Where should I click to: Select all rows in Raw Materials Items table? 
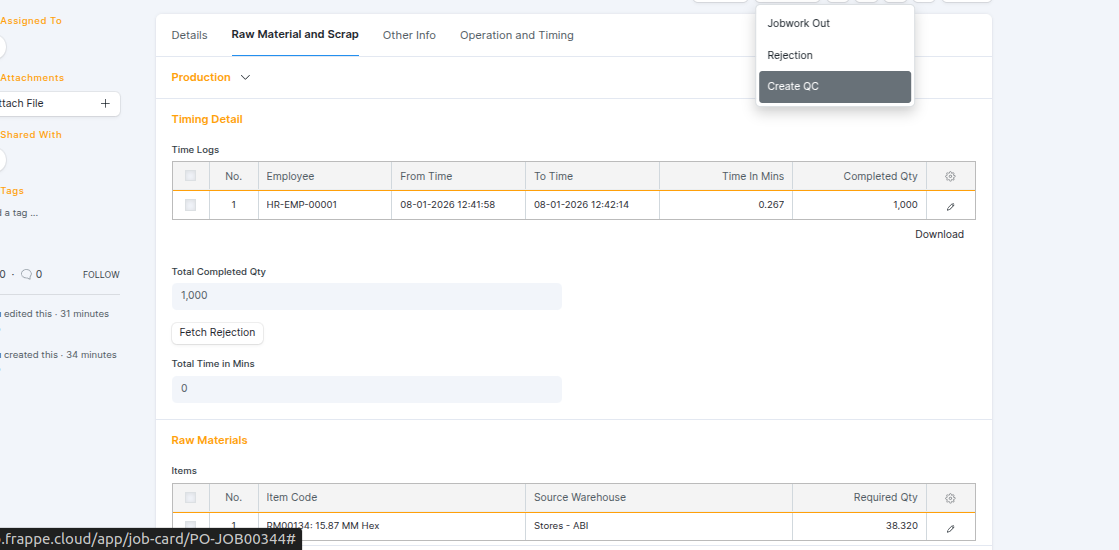coord(190,498)
